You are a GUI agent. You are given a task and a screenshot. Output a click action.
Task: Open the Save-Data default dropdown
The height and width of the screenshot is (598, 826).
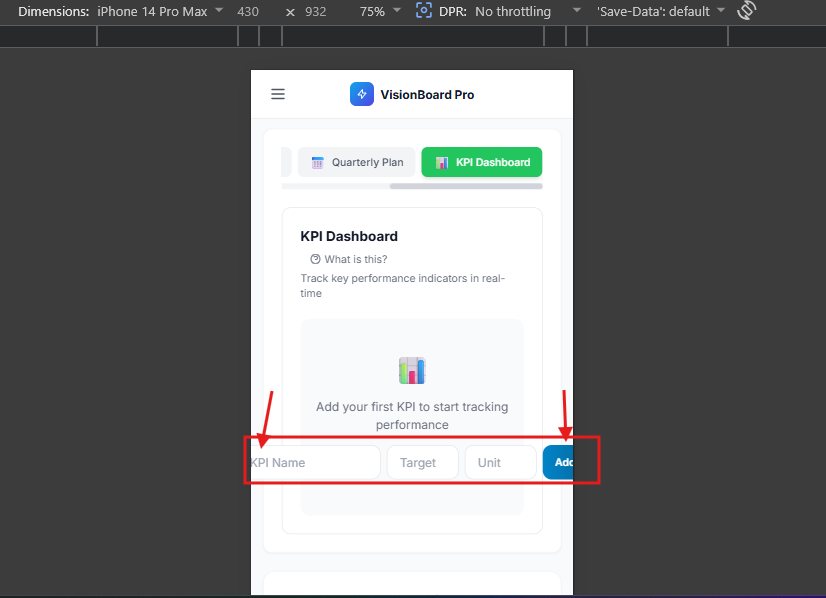tap(661, 11)
